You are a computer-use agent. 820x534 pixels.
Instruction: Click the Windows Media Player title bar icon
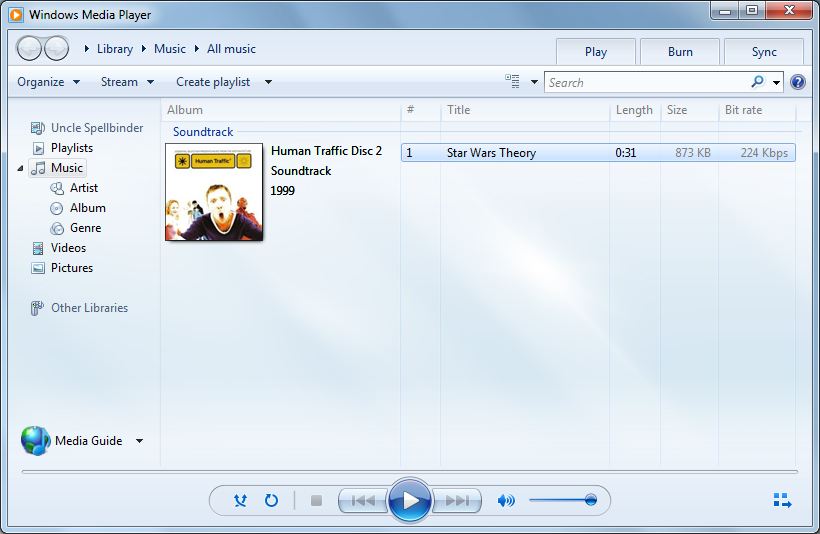tap(16, 15)
